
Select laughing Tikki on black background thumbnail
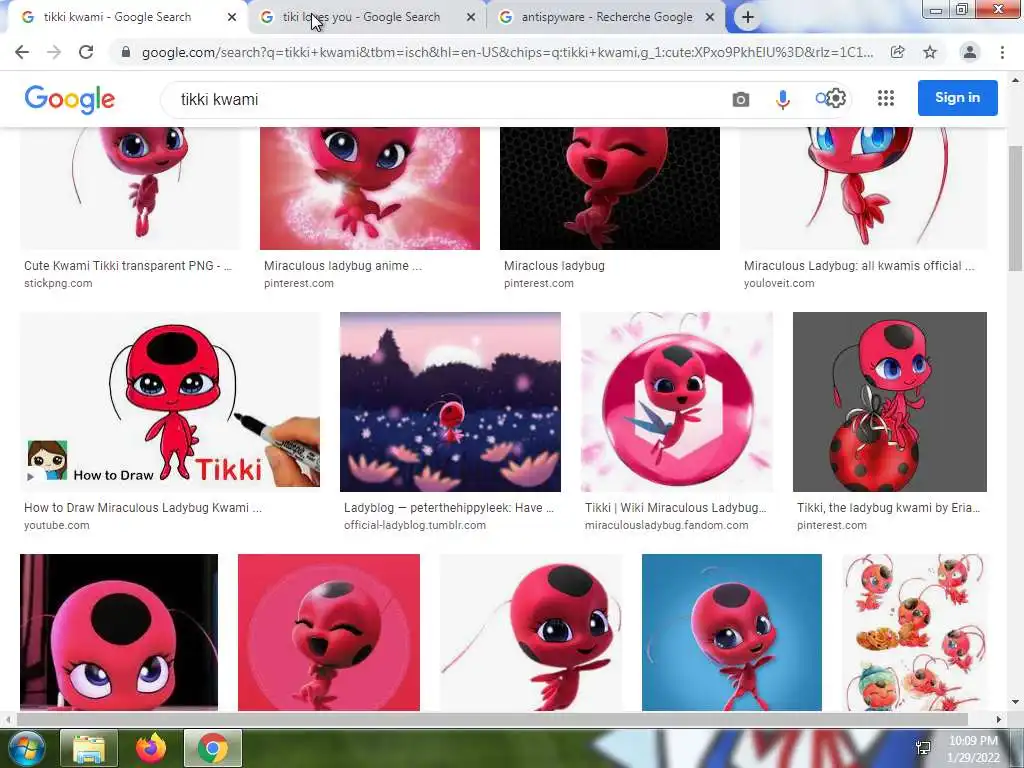609,188
